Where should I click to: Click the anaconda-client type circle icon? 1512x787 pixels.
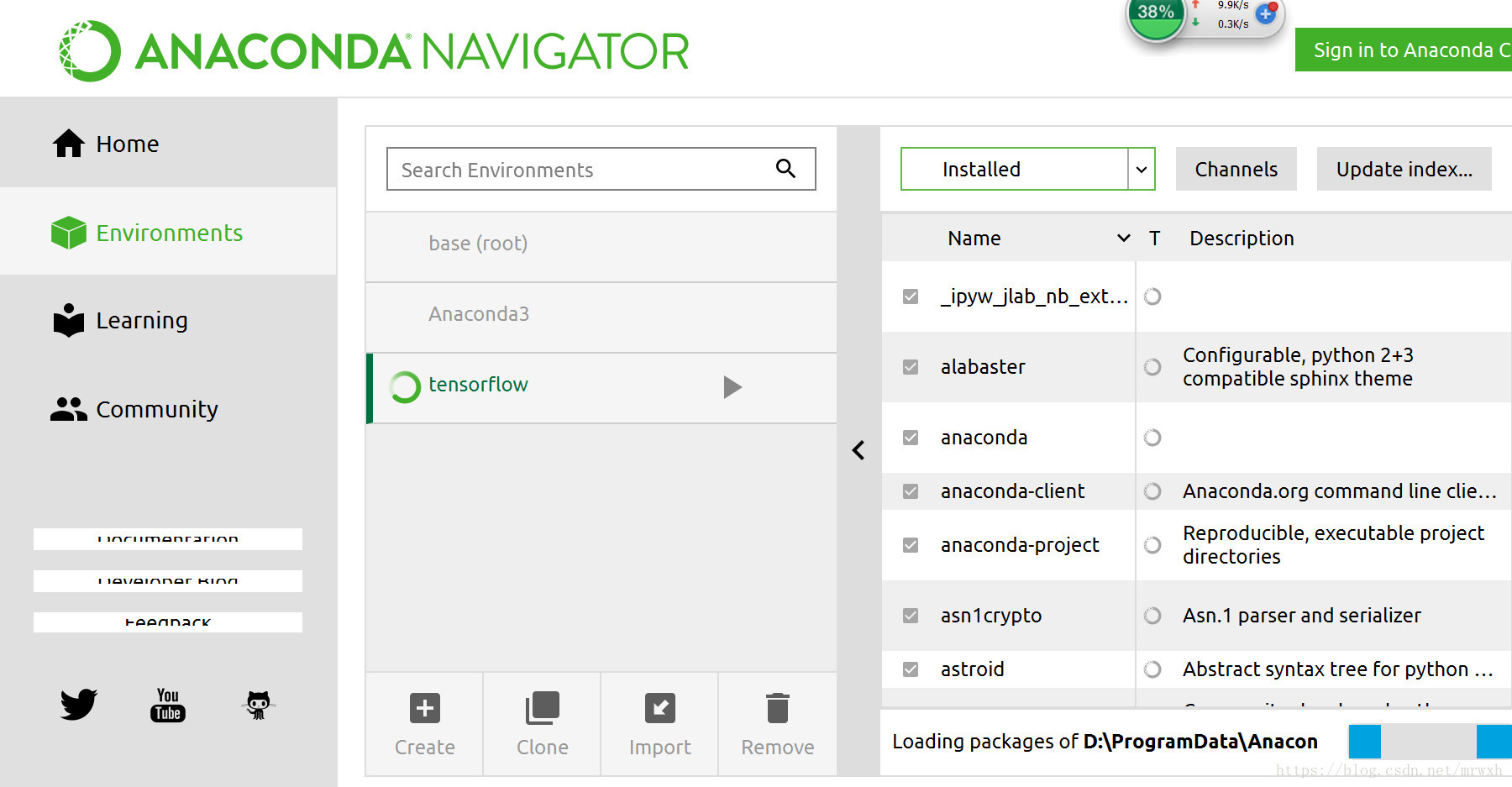coord(1152,491)
